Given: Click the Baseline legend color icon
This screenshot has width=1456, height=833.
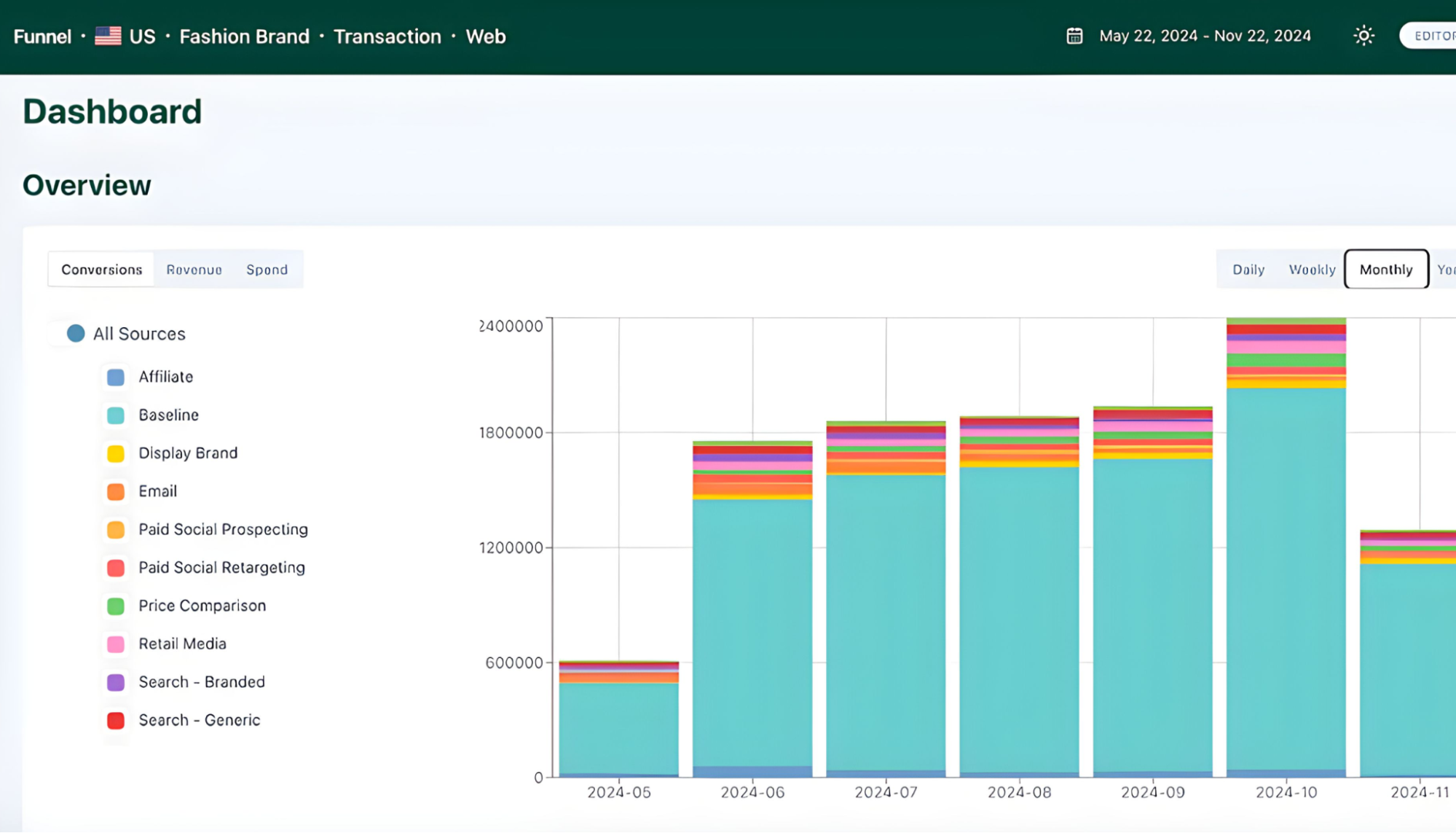Looking at the screenshot, I should coord(115,415).
